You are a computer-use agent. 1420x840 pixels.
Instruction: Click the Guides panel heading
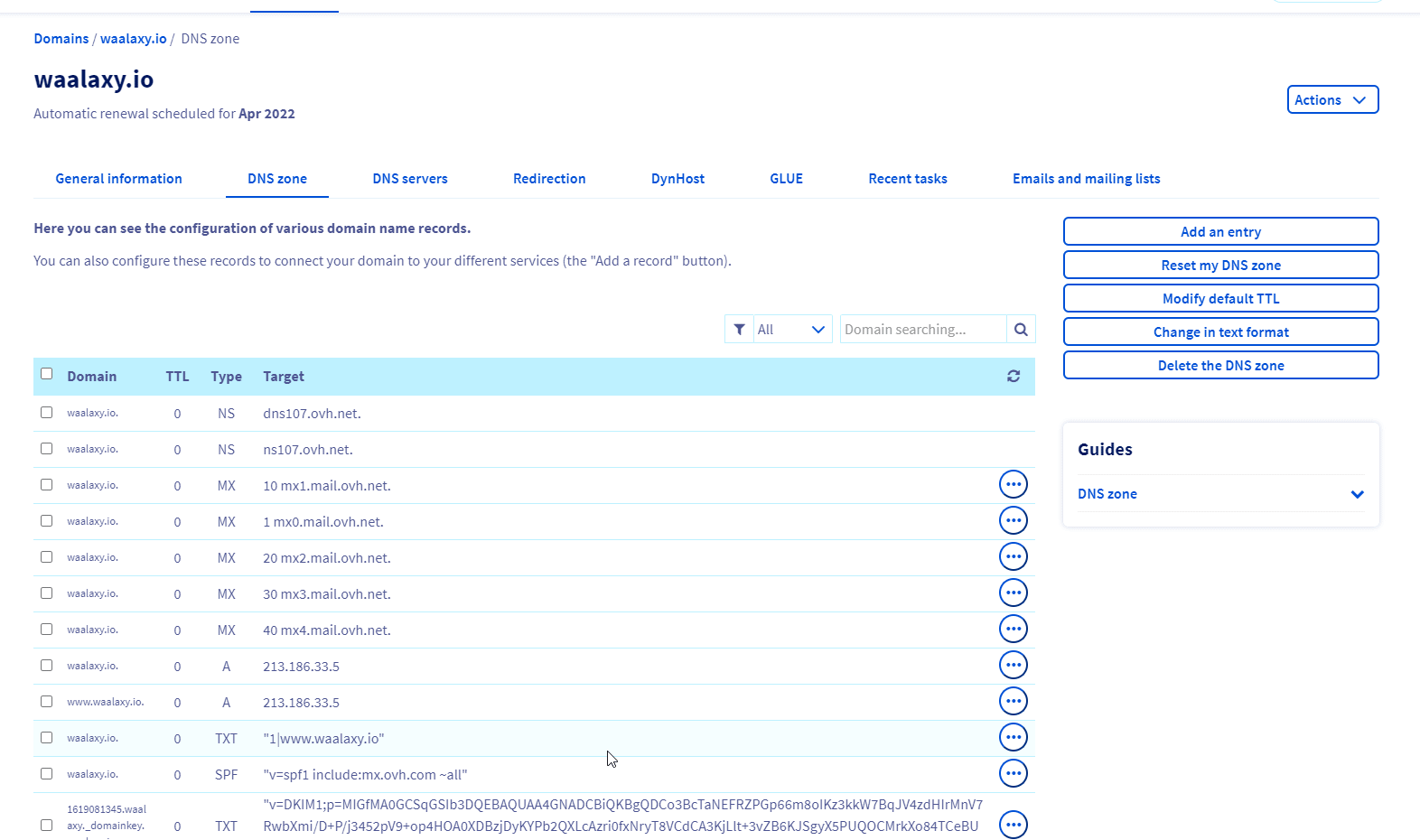click(x=1105, y=449)
